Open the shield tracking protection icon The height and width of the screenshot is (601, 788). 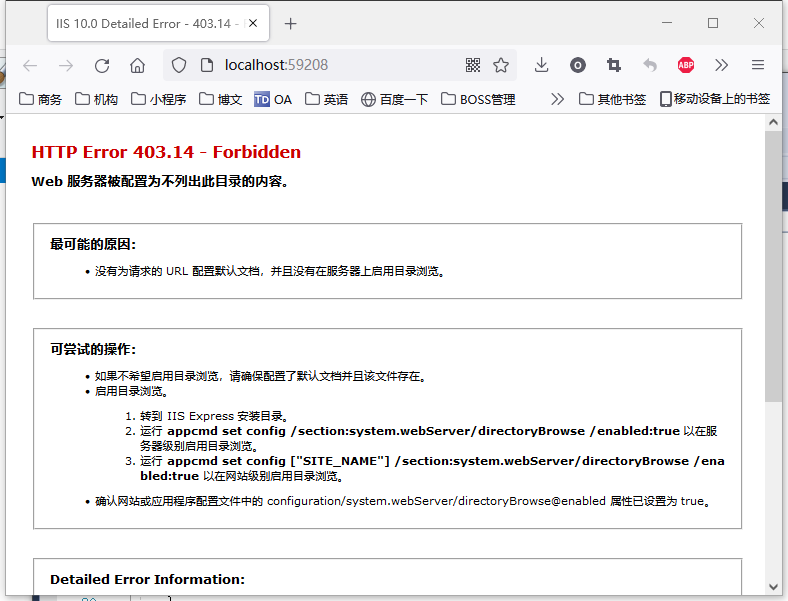(179, 65)
